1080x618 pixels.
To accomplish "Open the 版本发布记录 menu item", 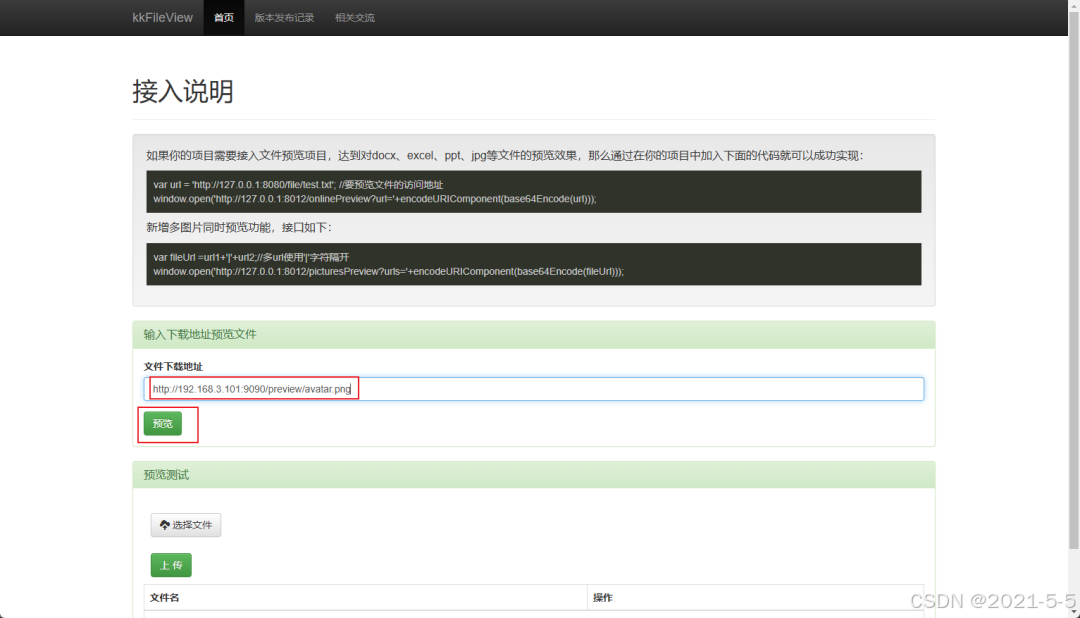I will click(x=283, y=17).
